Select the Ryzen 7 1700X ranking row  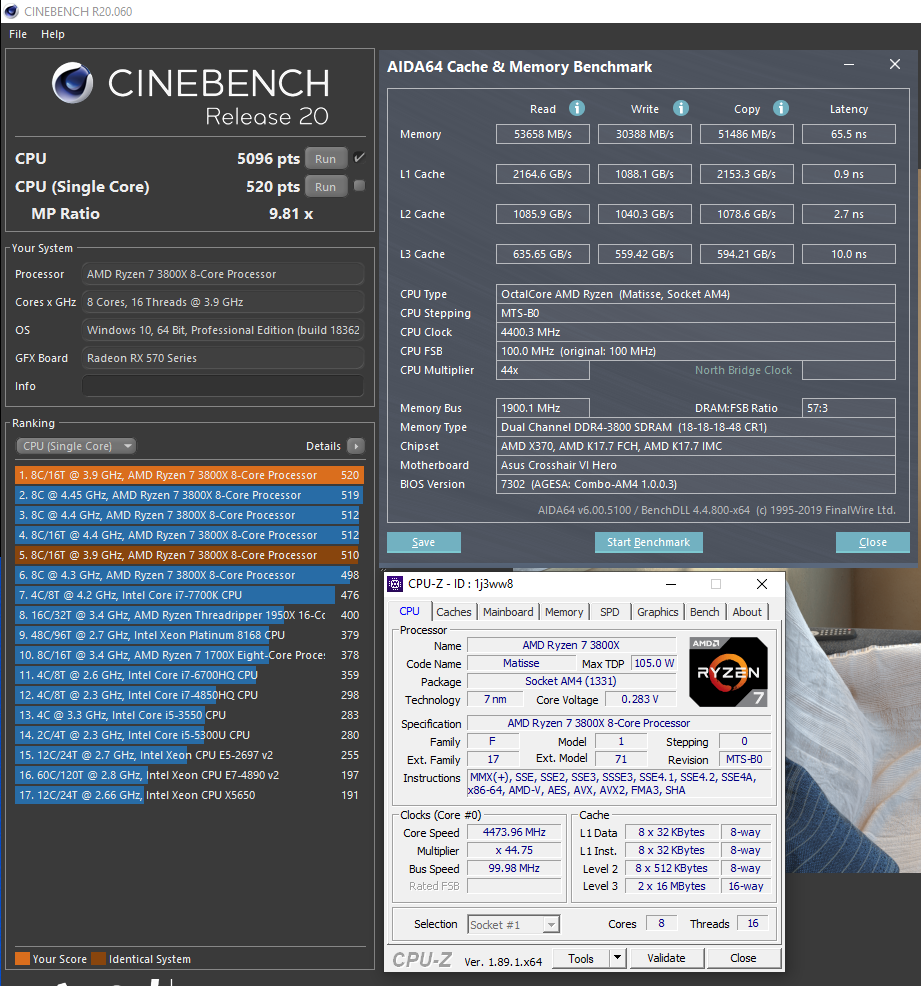[189, 655]
